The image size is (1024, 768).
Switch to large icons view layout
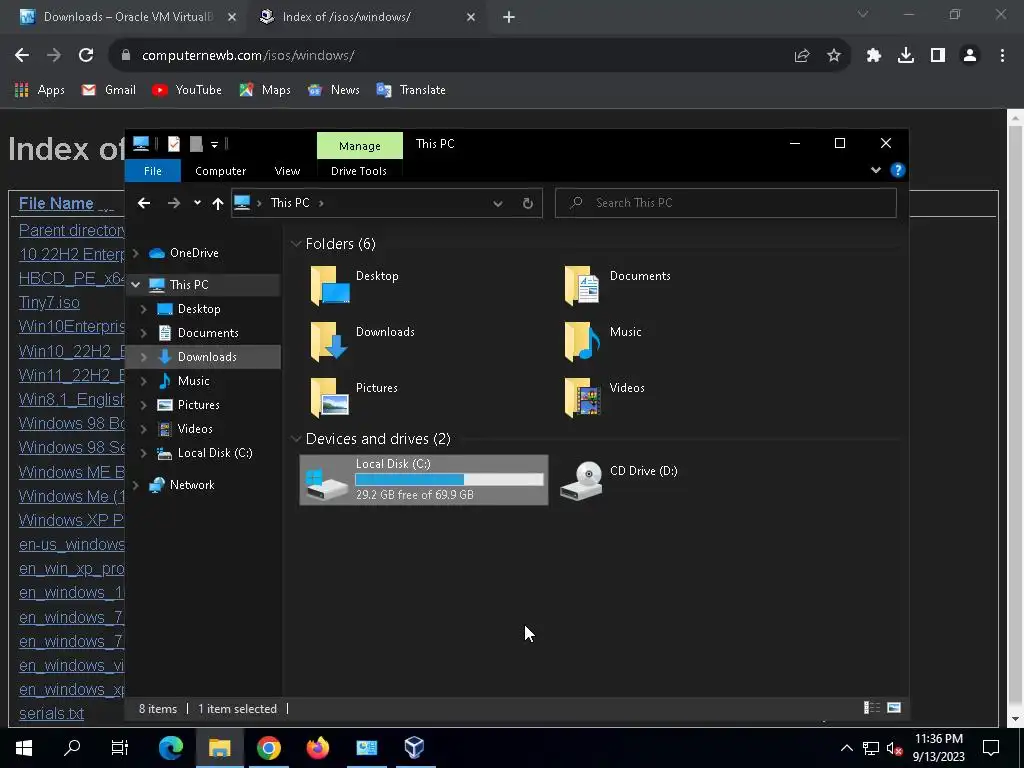[894, 708]
